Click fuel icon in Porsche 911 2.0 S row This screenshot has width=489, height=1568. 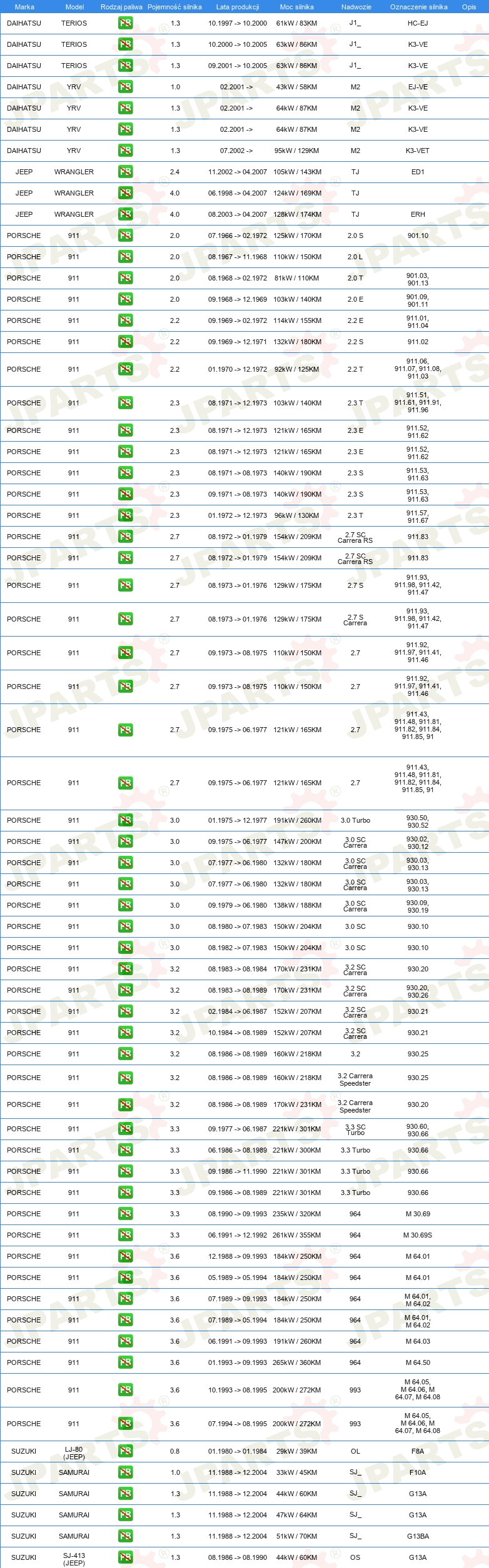[125, 236]
